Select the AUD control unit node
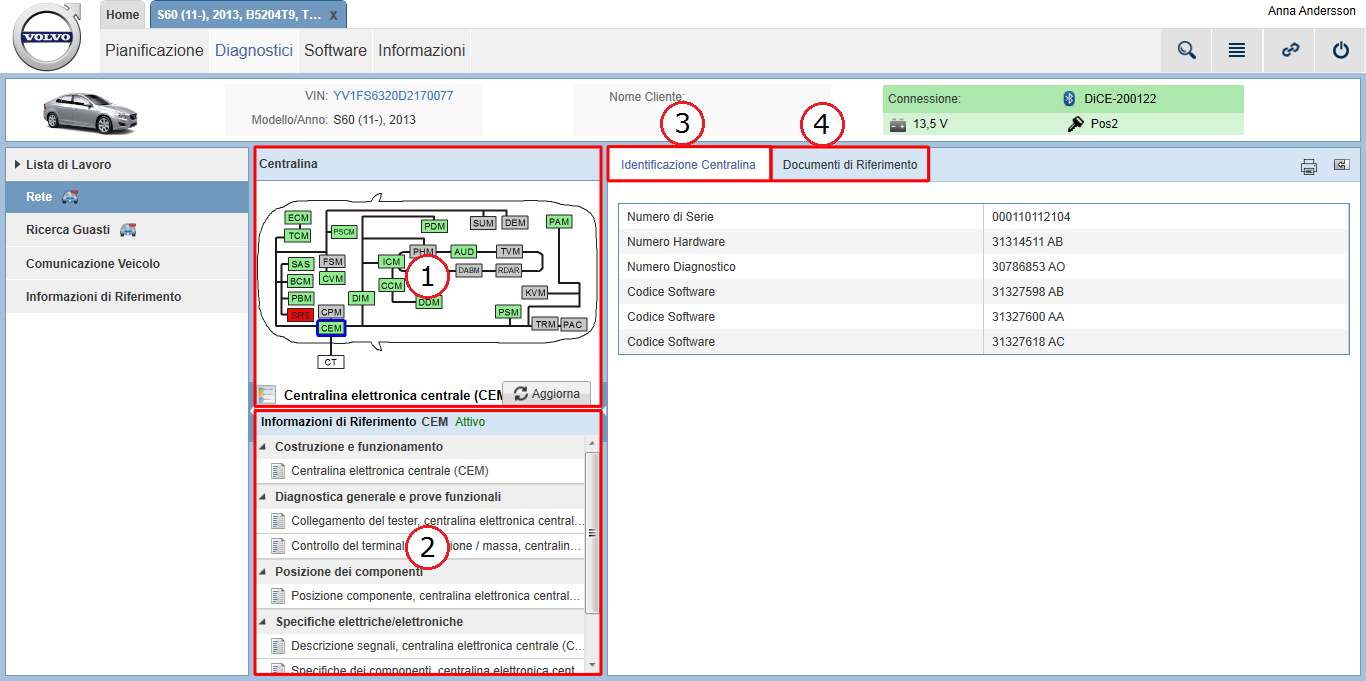Viewport: 1366px width, 681px height. click(x=464, y=252)
